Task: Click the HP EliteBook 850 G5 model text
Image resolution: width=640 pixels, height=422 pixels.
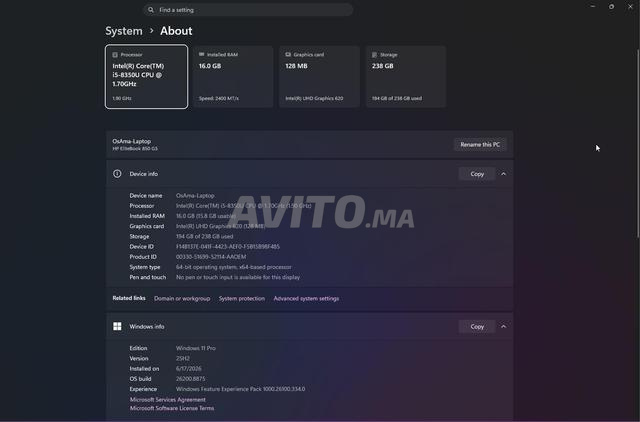Action: [135, 149]
